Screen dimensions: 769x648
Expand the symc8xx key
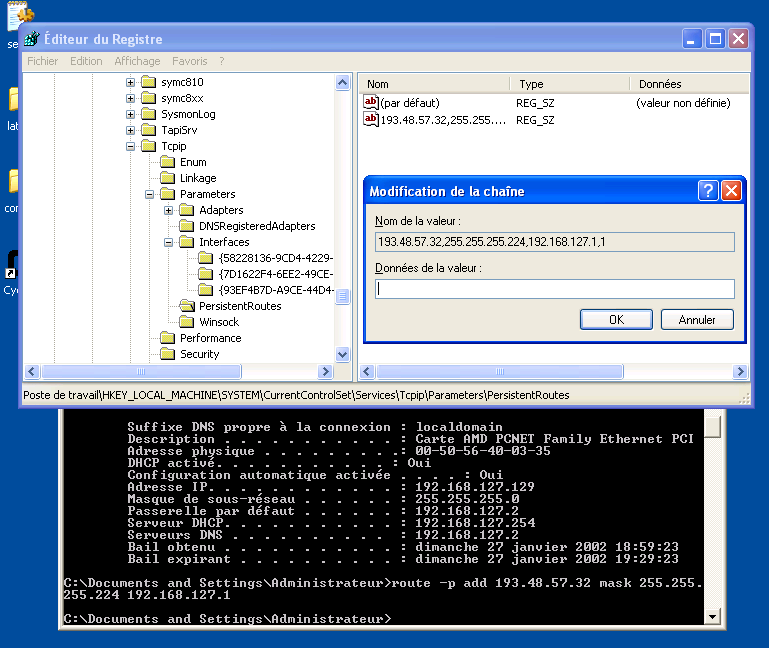(x=130, y=98)
